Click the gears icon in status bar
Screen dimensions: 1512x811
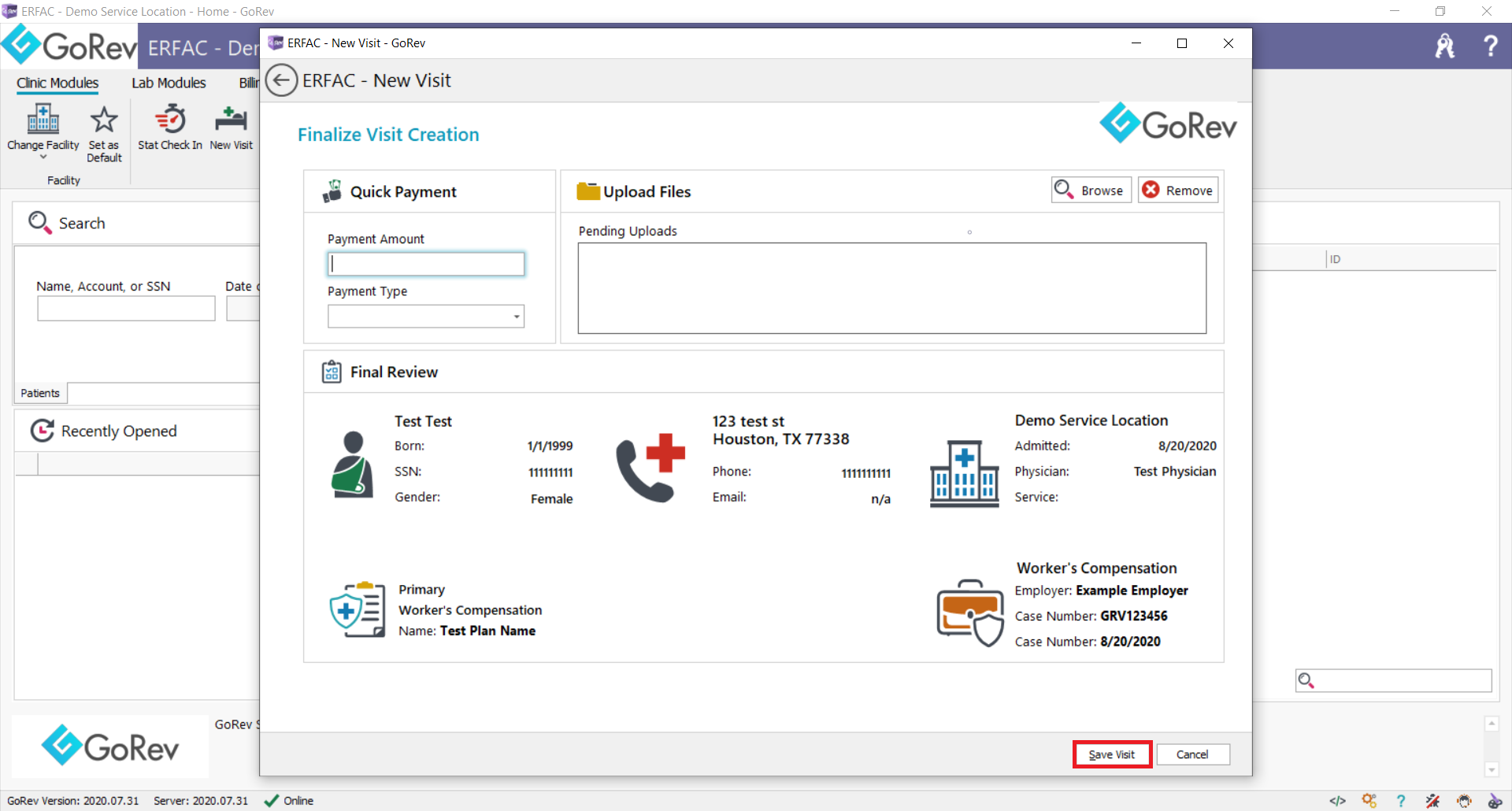point(1369,801)
